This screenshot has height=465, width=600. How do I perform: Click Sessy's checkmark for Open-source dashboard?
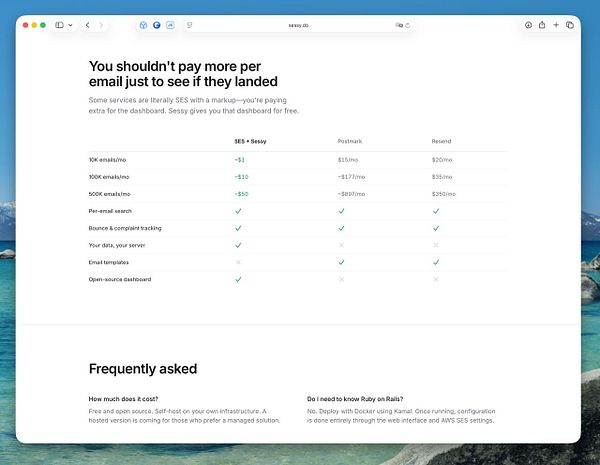(x=238, y=279)
